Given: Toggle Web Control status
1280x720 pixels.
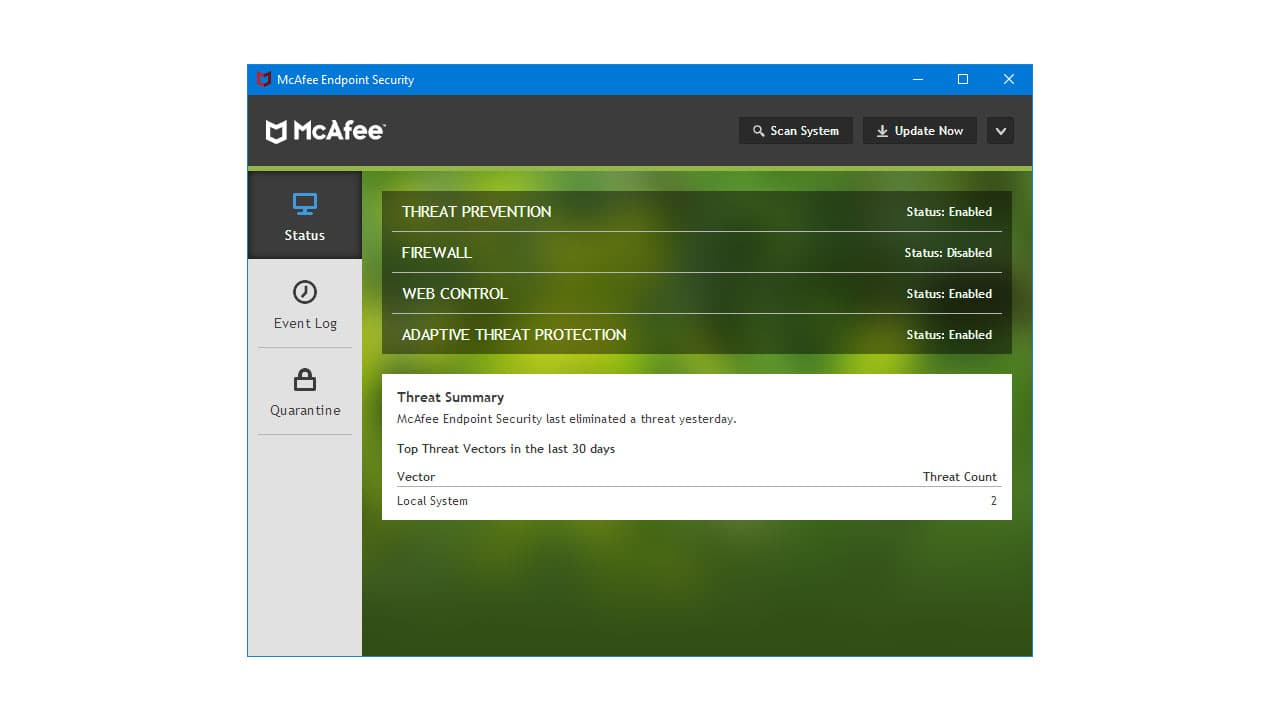Looking at the screenshot, I should click(x=696, y=293).
